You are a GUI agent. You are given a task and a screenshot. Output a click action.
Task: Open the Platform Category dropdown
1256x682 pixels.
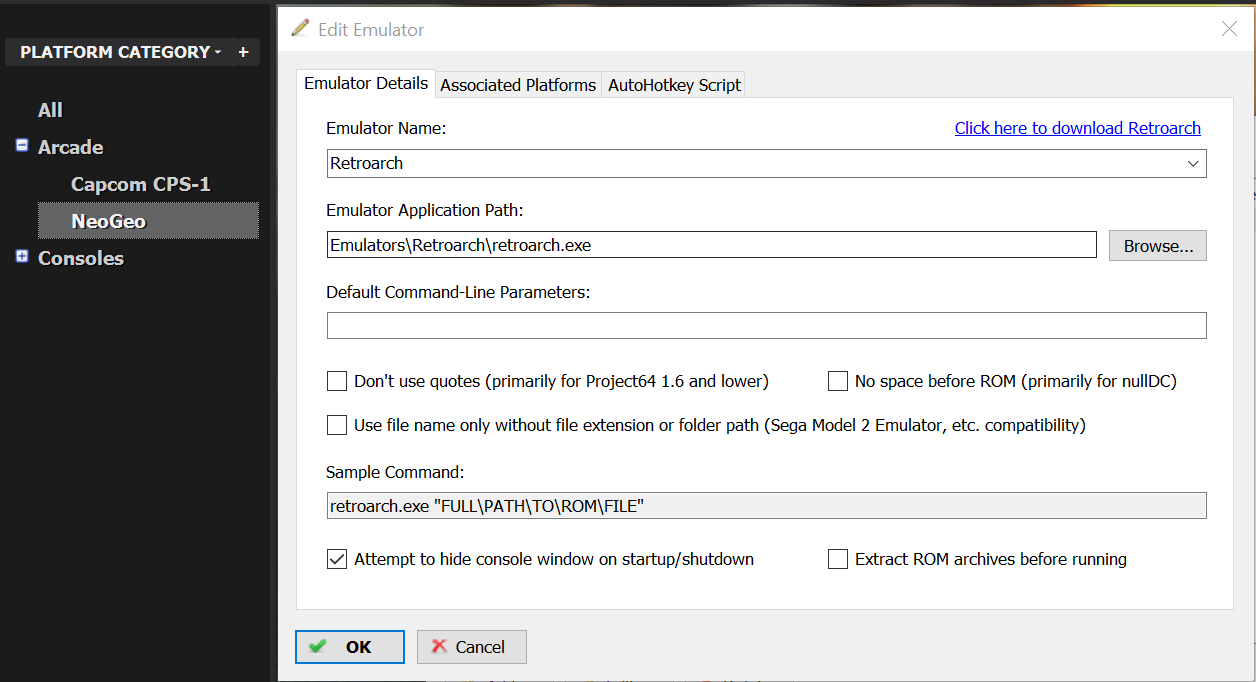(x=120, y=52)
